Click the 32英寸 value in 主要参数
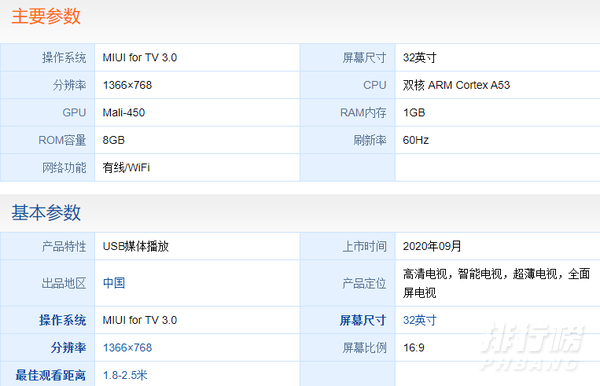600x386 pixels. tap(419, 58)
